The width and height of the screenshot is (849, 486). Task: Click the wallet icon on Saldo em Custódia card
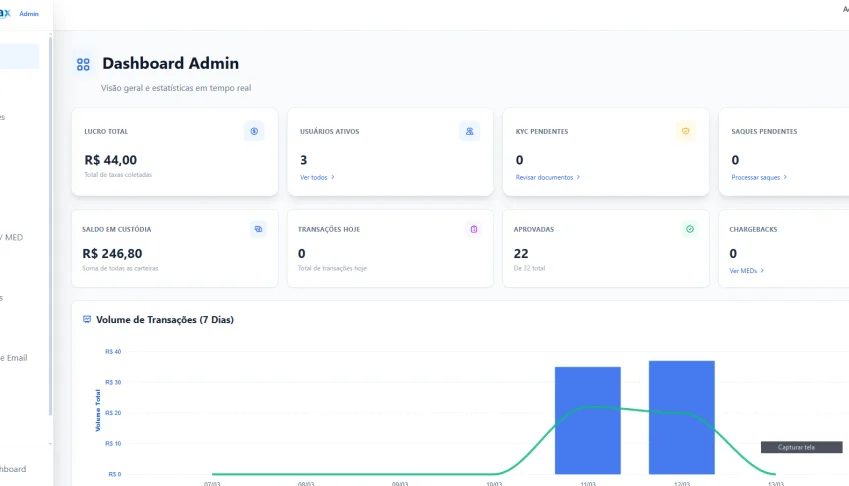tap(258, 229)
